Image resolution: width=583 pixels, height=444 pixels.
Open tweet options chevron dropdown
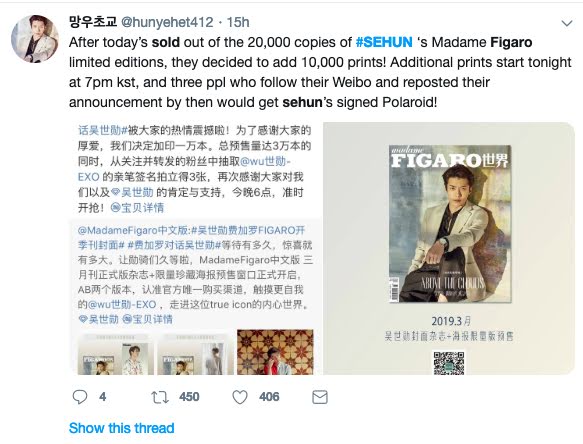pyautogui.click(x=567, y=23)
